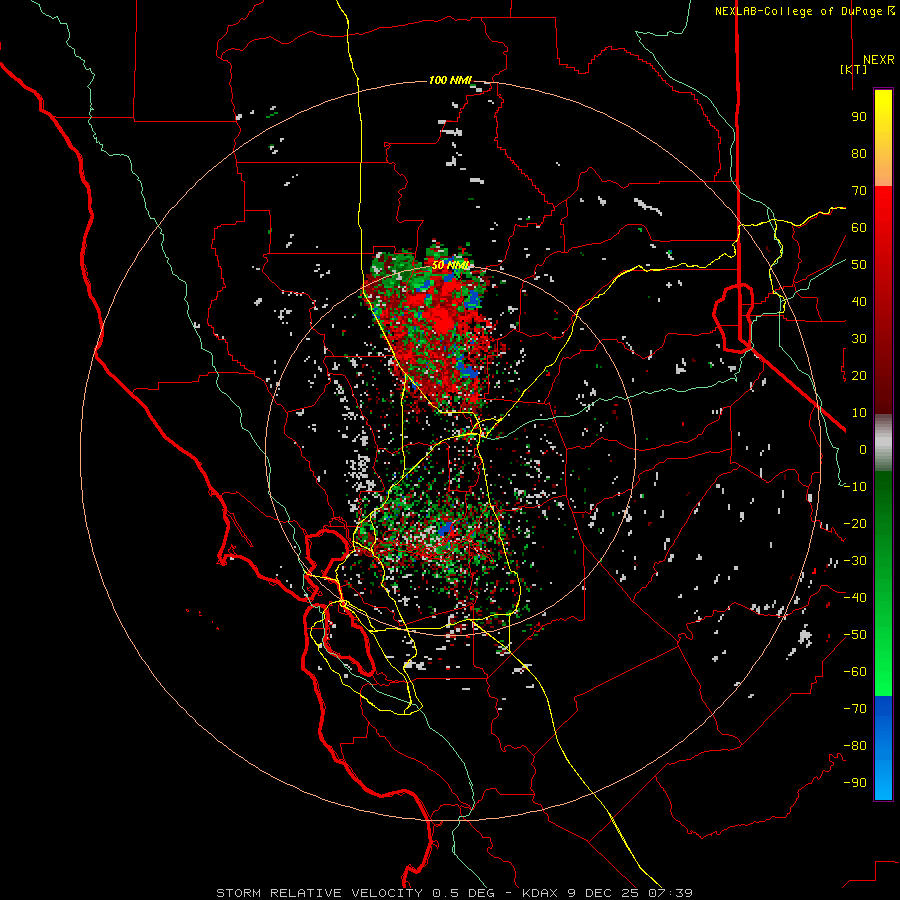Click the -70 value on velocity scale
The height and width of the screenshot is (900, 900).
[855, 709]
